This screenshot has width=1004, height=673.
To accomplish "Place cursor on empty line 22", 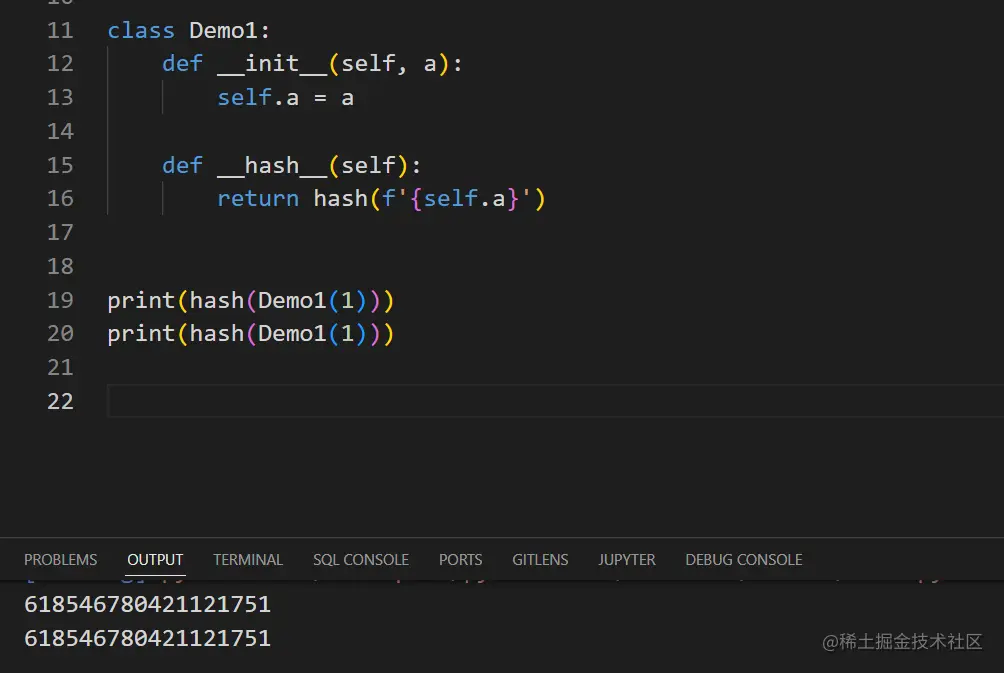I will point(555,401).
